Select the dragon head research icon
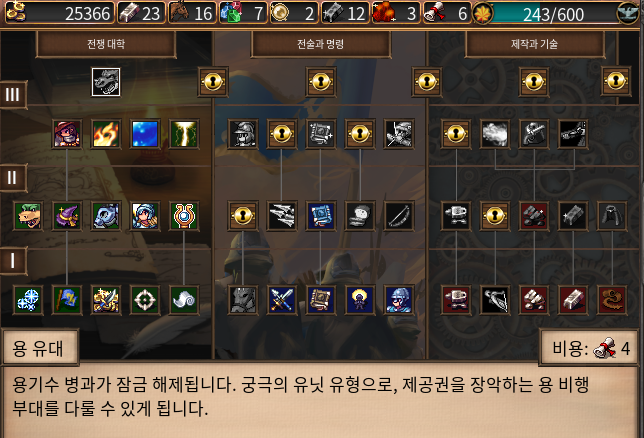644x438 pixels. click(106, 82)
